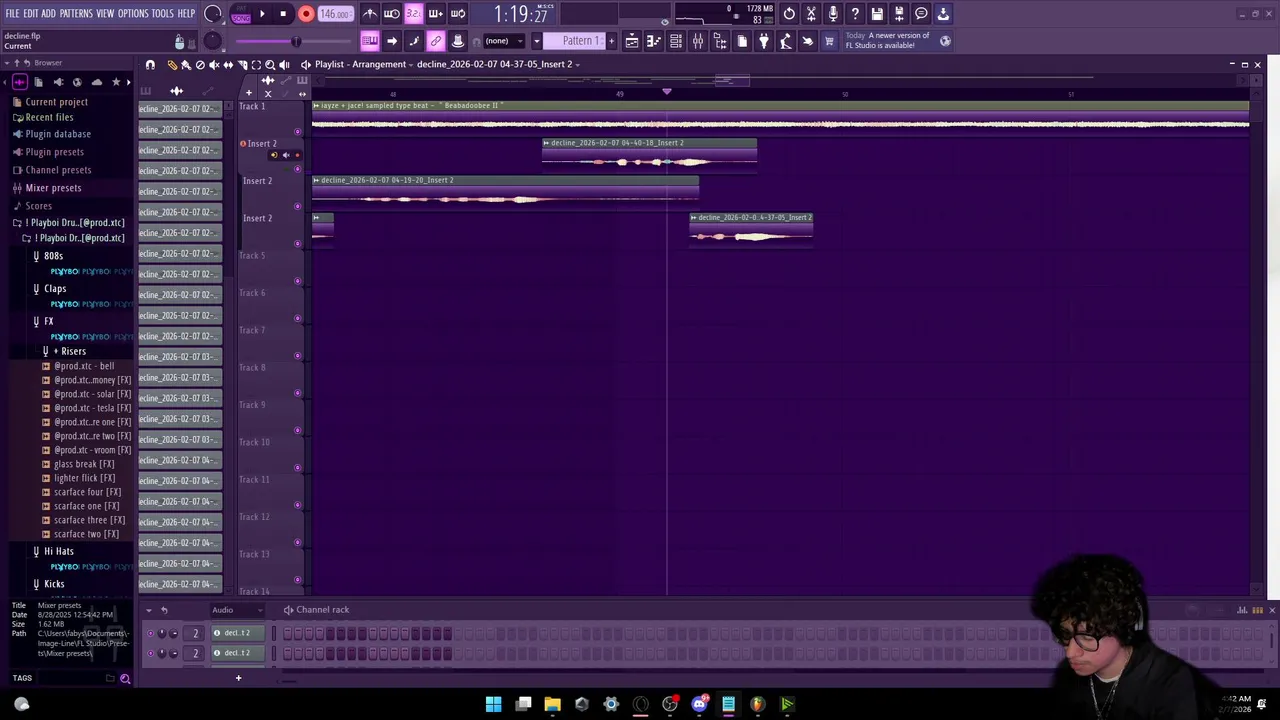Screen dimensions: 1280x720
Task: Click the tempo 146.000 field
Action: click(334, 14)
